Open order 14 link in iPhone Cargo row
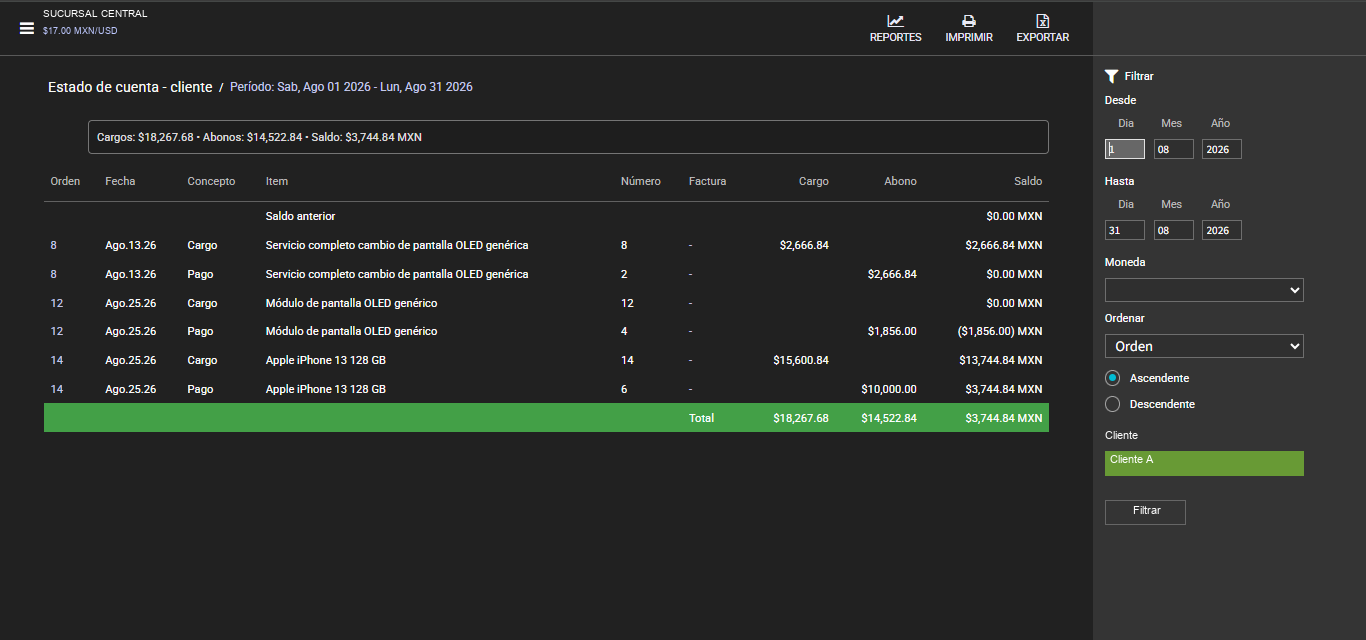Screen dimensions: 1366x640 [x=57, y=360]
